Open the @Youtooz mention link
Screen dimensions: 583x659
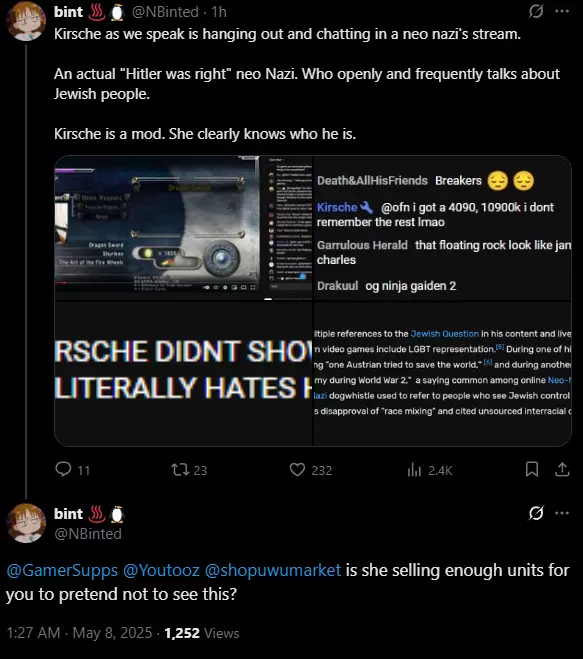(x=161, y=570)
